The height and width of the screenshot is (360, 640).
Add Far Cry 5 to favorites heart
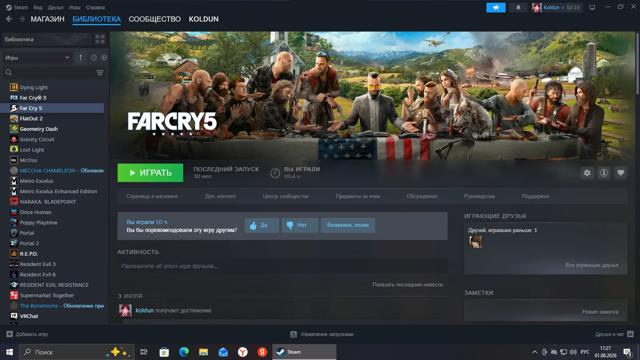click(x=620, y=173)
